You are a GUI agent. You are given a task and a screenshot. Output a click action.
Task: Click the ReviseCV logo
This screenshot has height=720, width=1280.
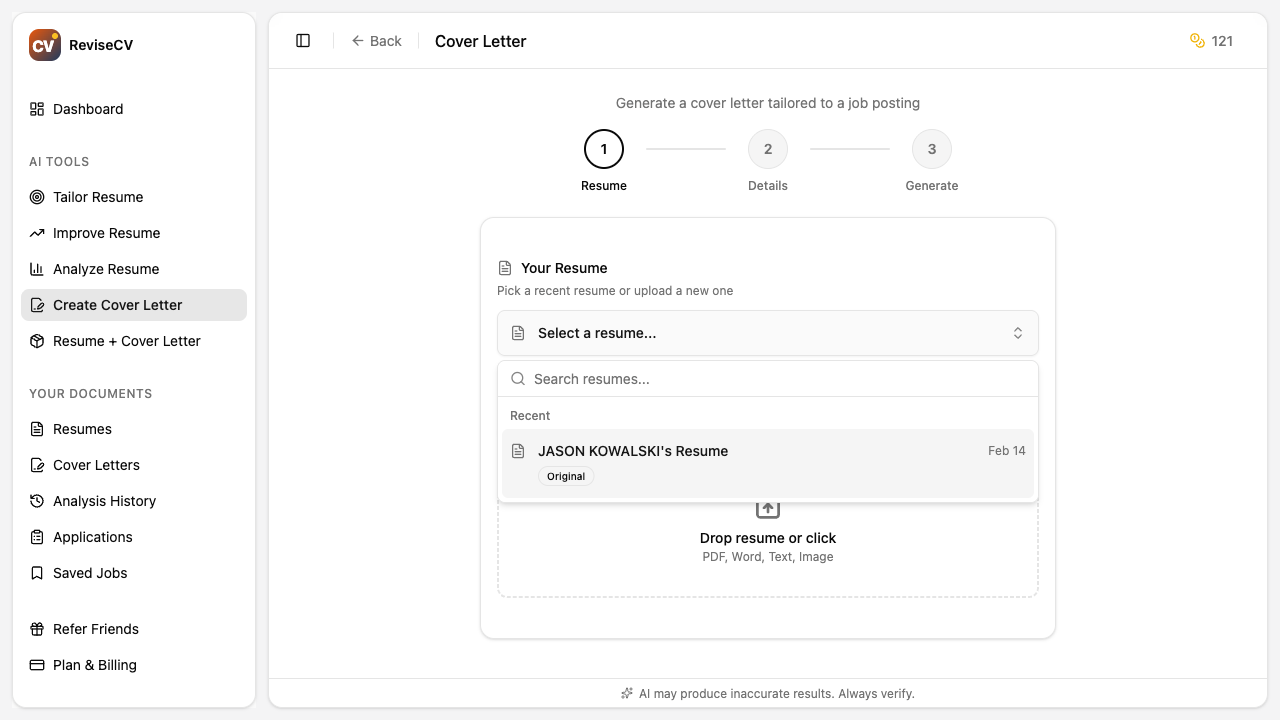pyautogui.click(x=44, y=44)
